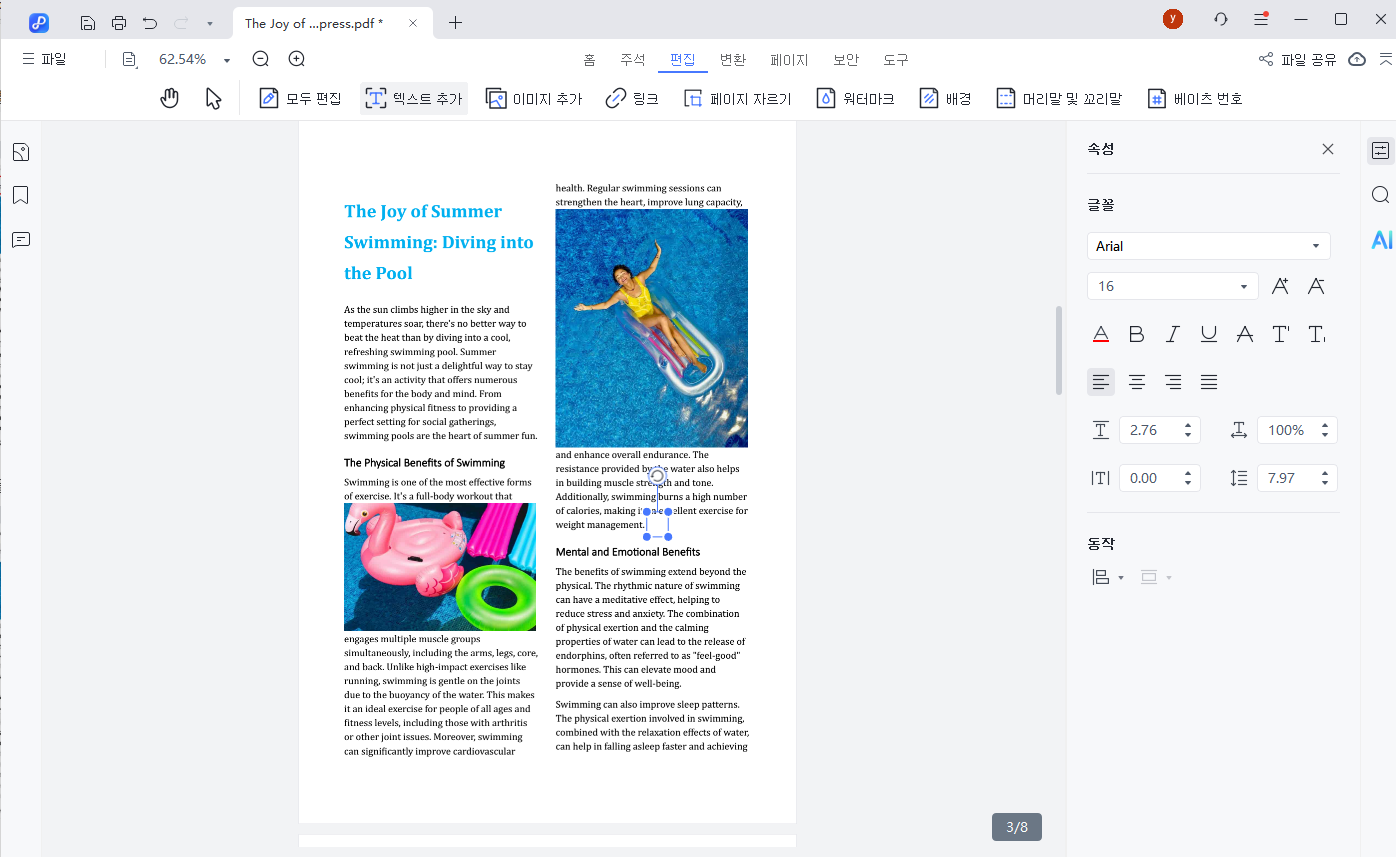Select the hand pan tool
This screenshot has width=1396, height=857.
170,98
